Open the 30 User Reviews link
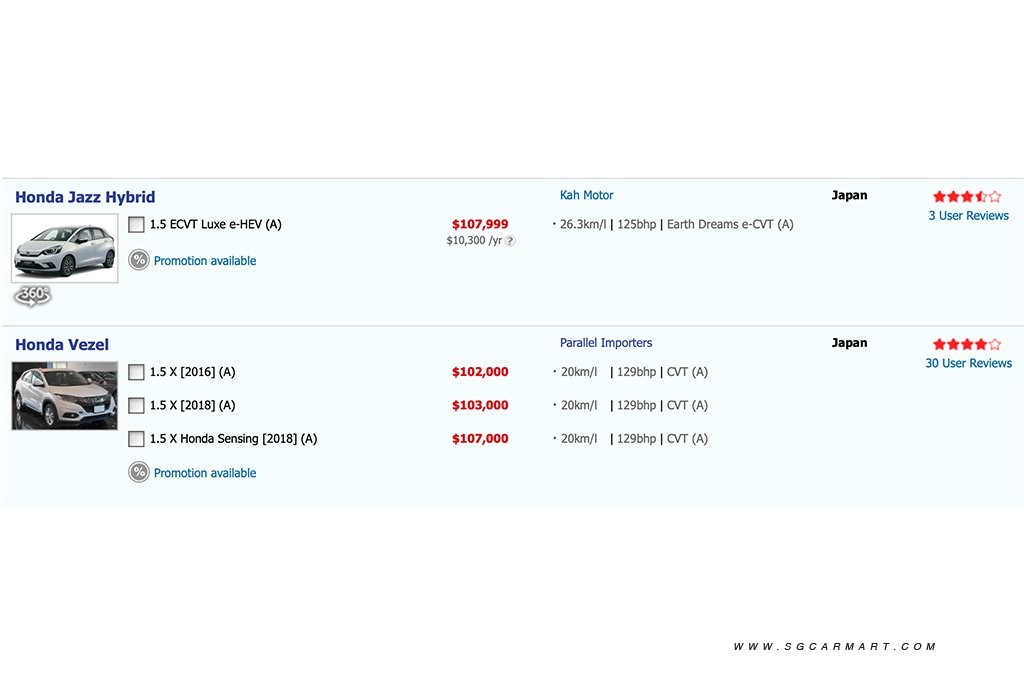This screenshot has height=683, width=1024. click(x=968, y=363)
